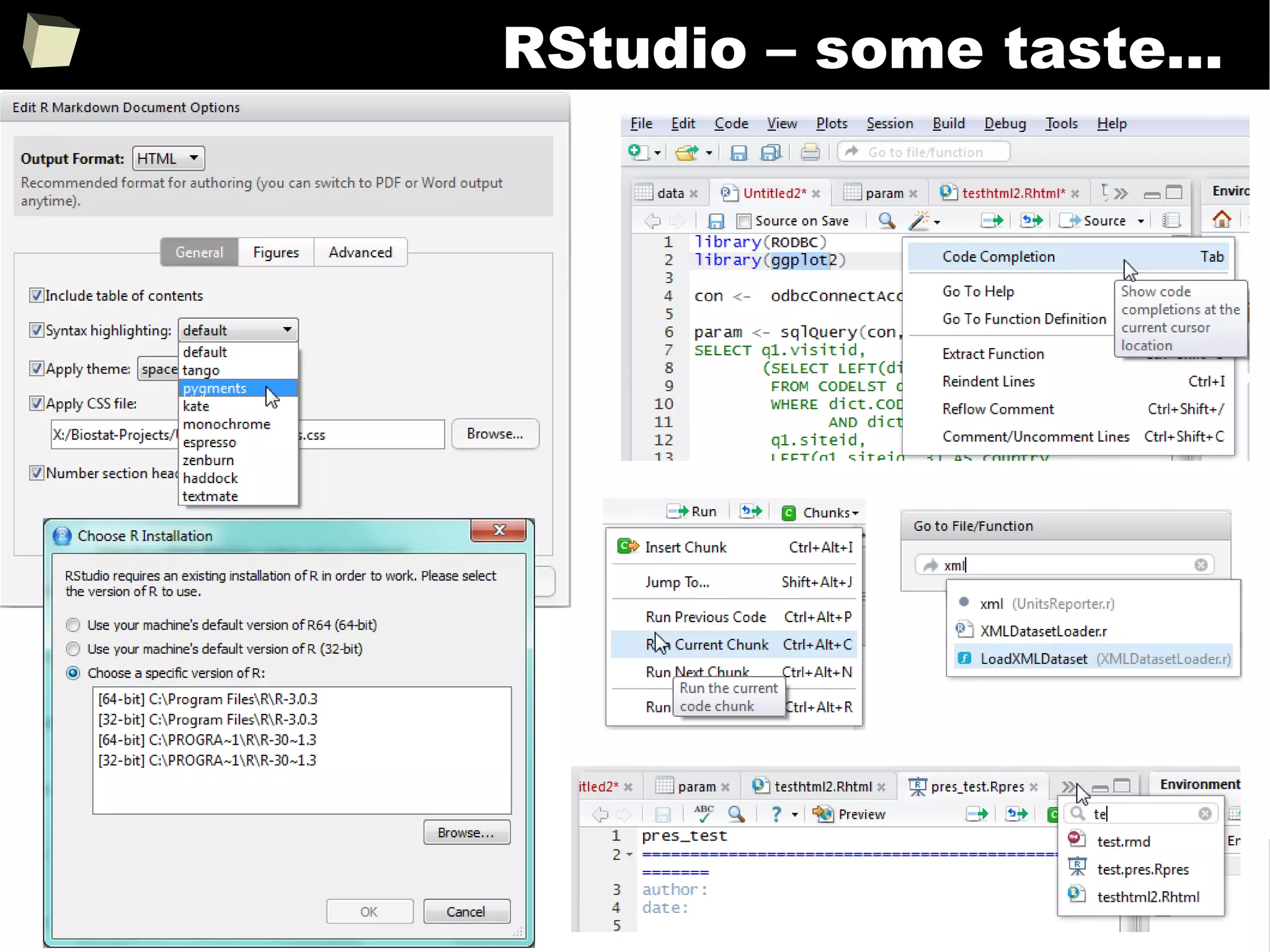Click the Find magnifier icon in editor toolbar
This screenshot has height=952, width=1270.
pos(887,221)
